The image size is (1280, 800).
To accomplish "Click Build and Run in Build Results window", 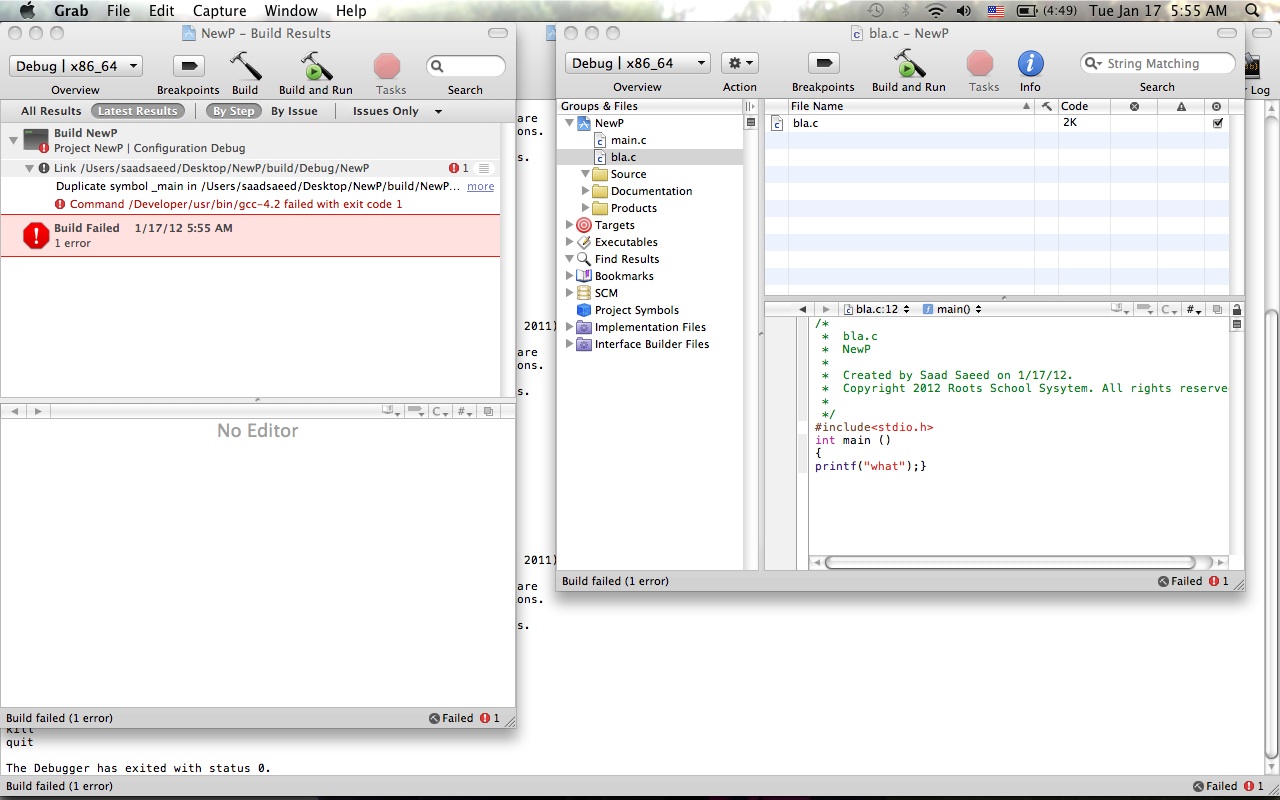I will pyautogui.click(x=316, y=67).
